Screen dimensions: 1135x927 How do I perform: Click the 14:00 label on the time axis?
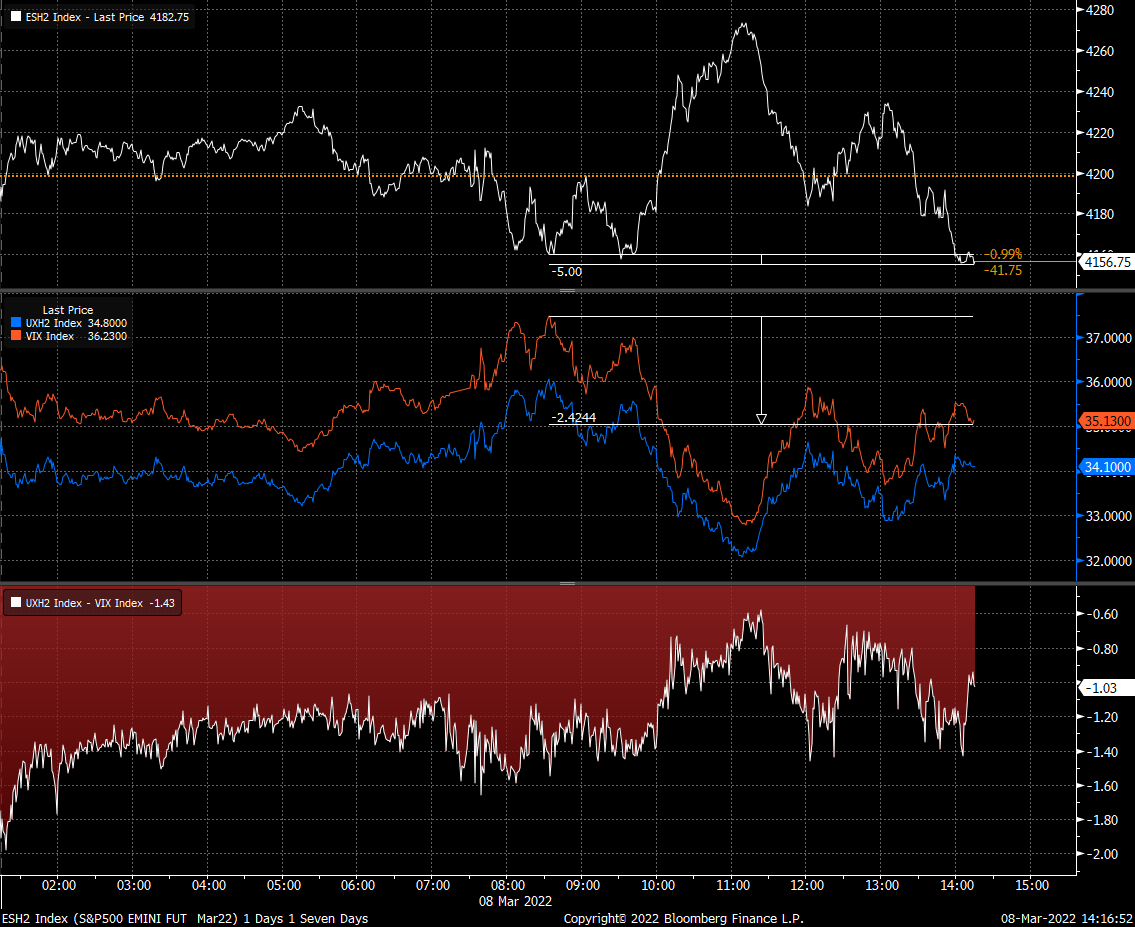pyautogui.click(x=957, y=885)
